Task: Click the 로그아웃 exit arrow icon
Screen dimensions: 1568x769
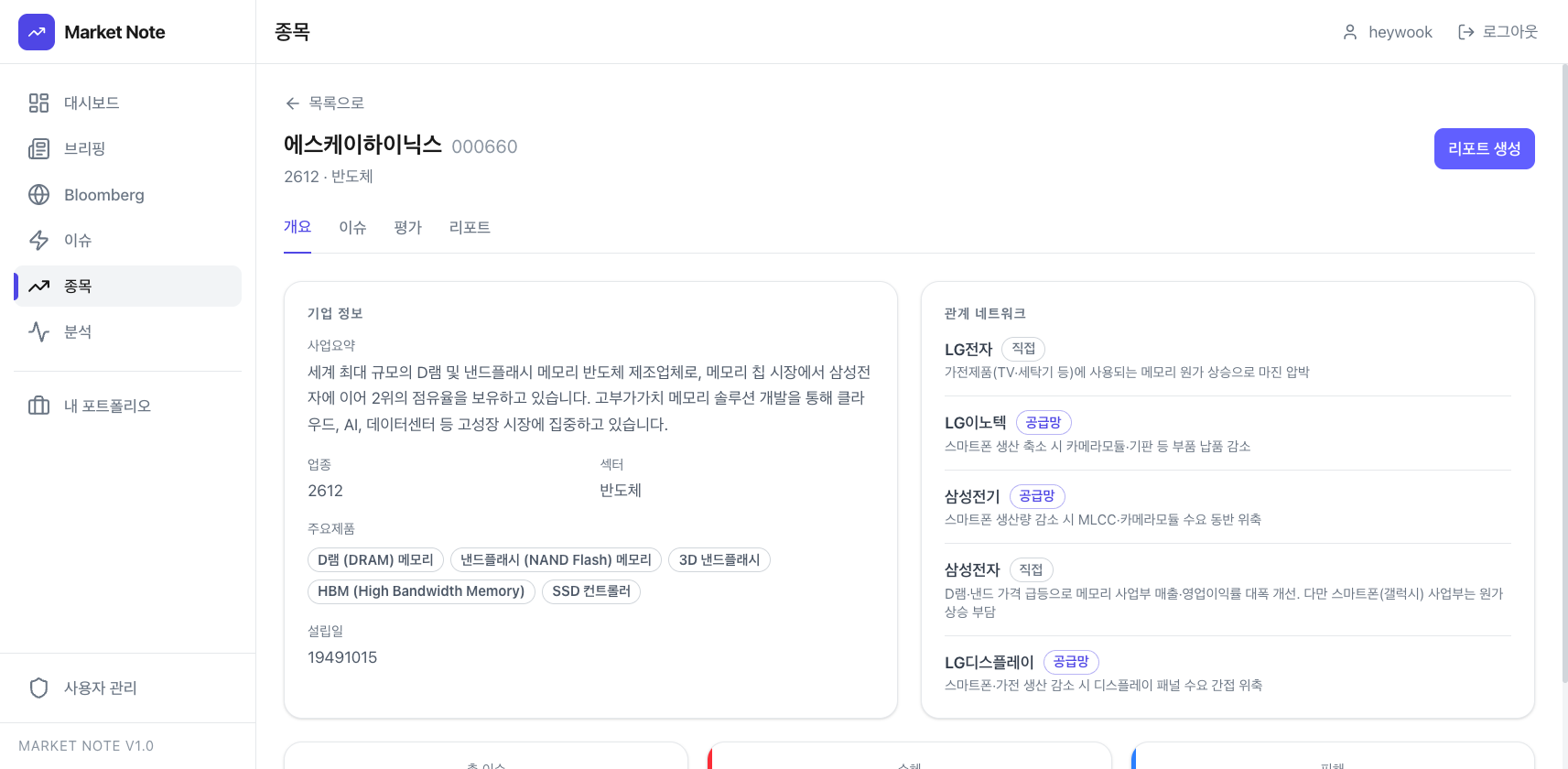Action: (x=1465, y=32)
